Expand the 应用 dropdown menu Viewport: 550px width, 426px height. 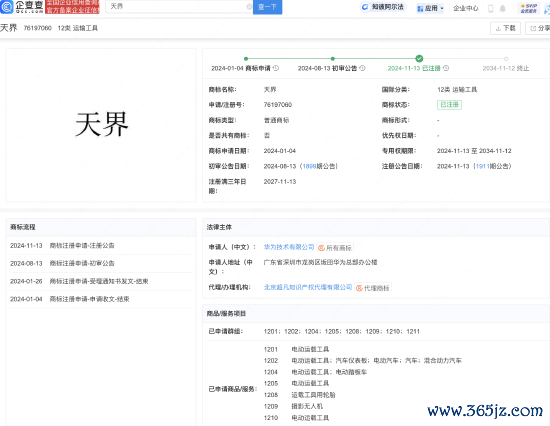pyautogui.click(x=430, y=8)
